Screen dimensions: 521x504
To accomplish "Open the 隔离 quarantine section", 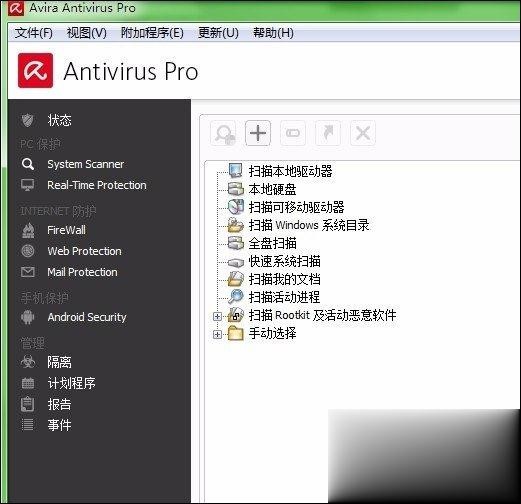I will tap(59, 362).
